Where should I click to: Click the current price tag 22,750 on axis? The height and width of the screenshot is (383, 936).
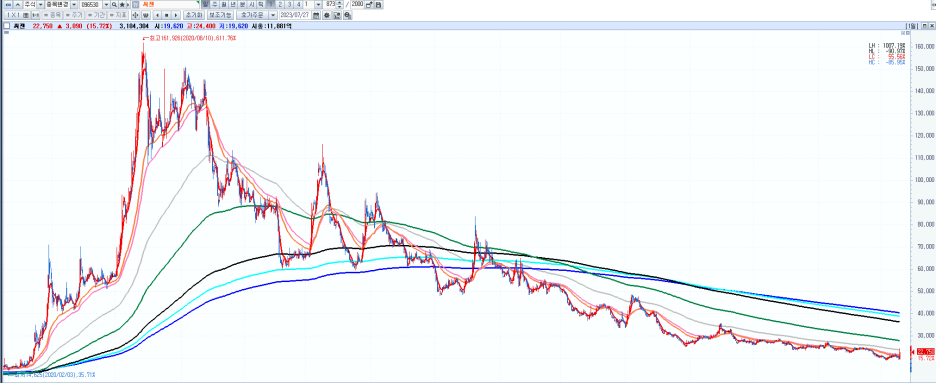click(x=925, y=351)
